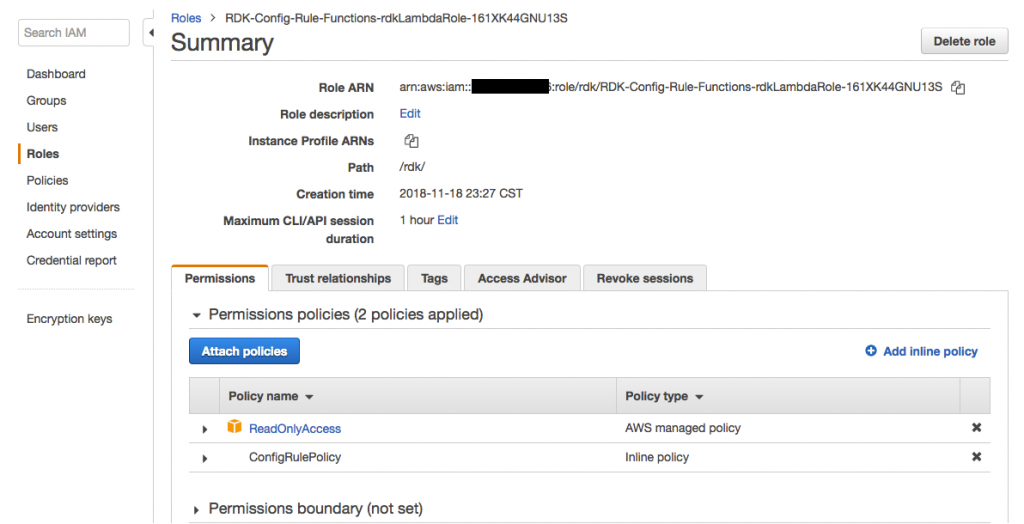Focus the Search IAM input field
The width and height of the screenshot is (1024, 524).
pyautogui.click(x=74, y=33)
